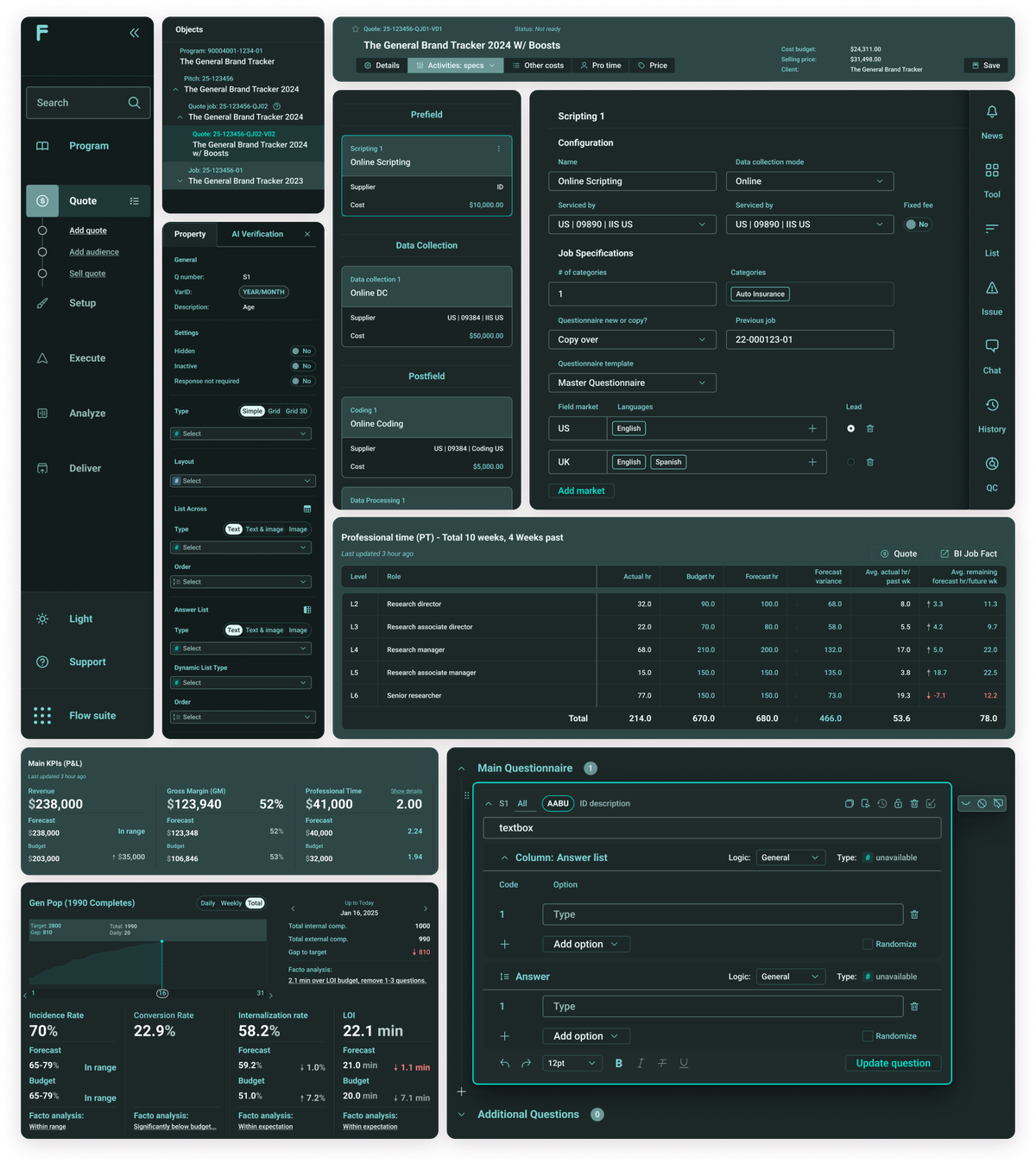Image resolution: width=1036 pixels, height=1164 pixels.
Task: Open the History clock icon
Action: pos(992,405)
